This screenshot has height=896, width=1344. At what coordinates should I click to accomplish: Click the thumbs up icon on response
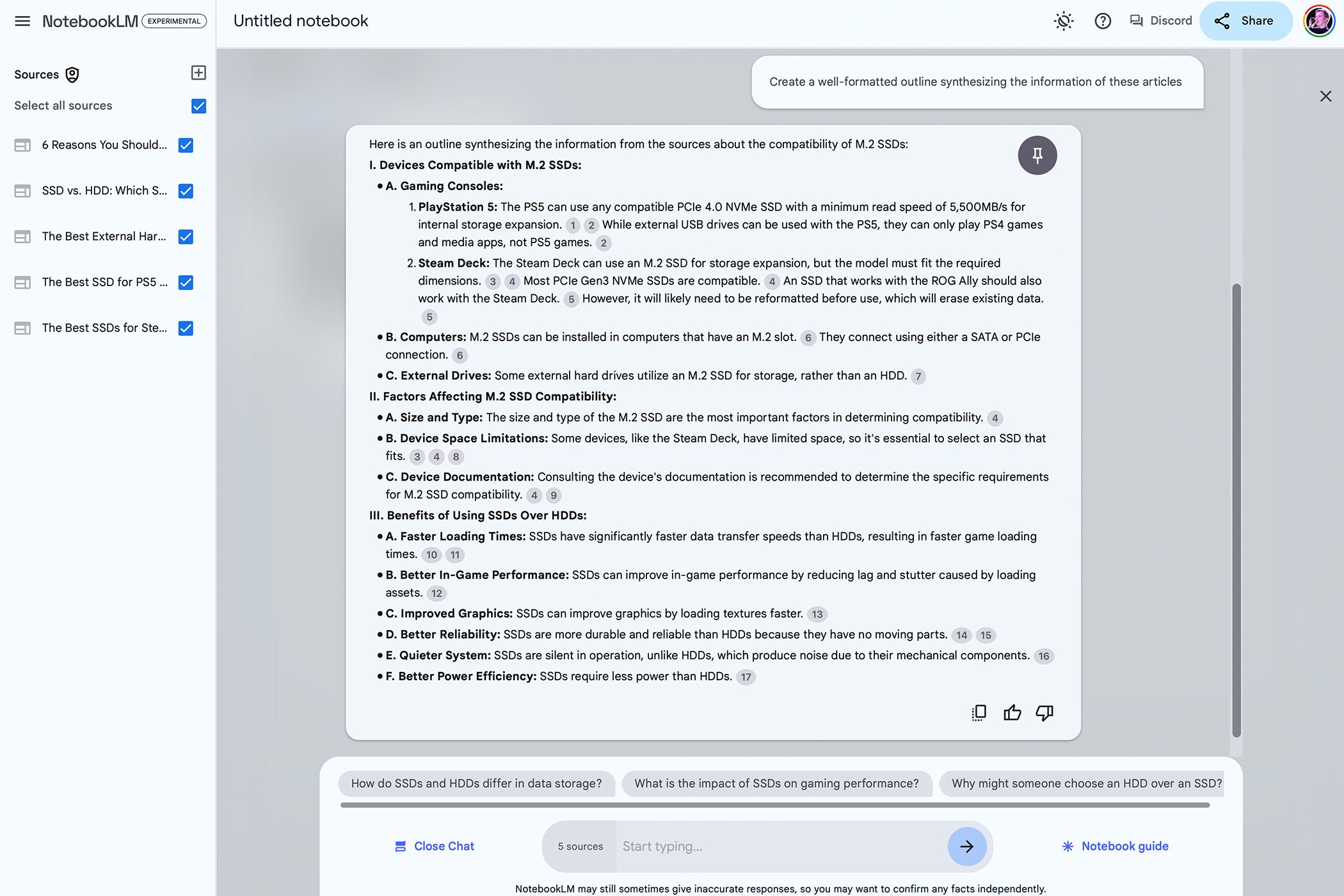pyautogui.click(x=1012, y=713)
